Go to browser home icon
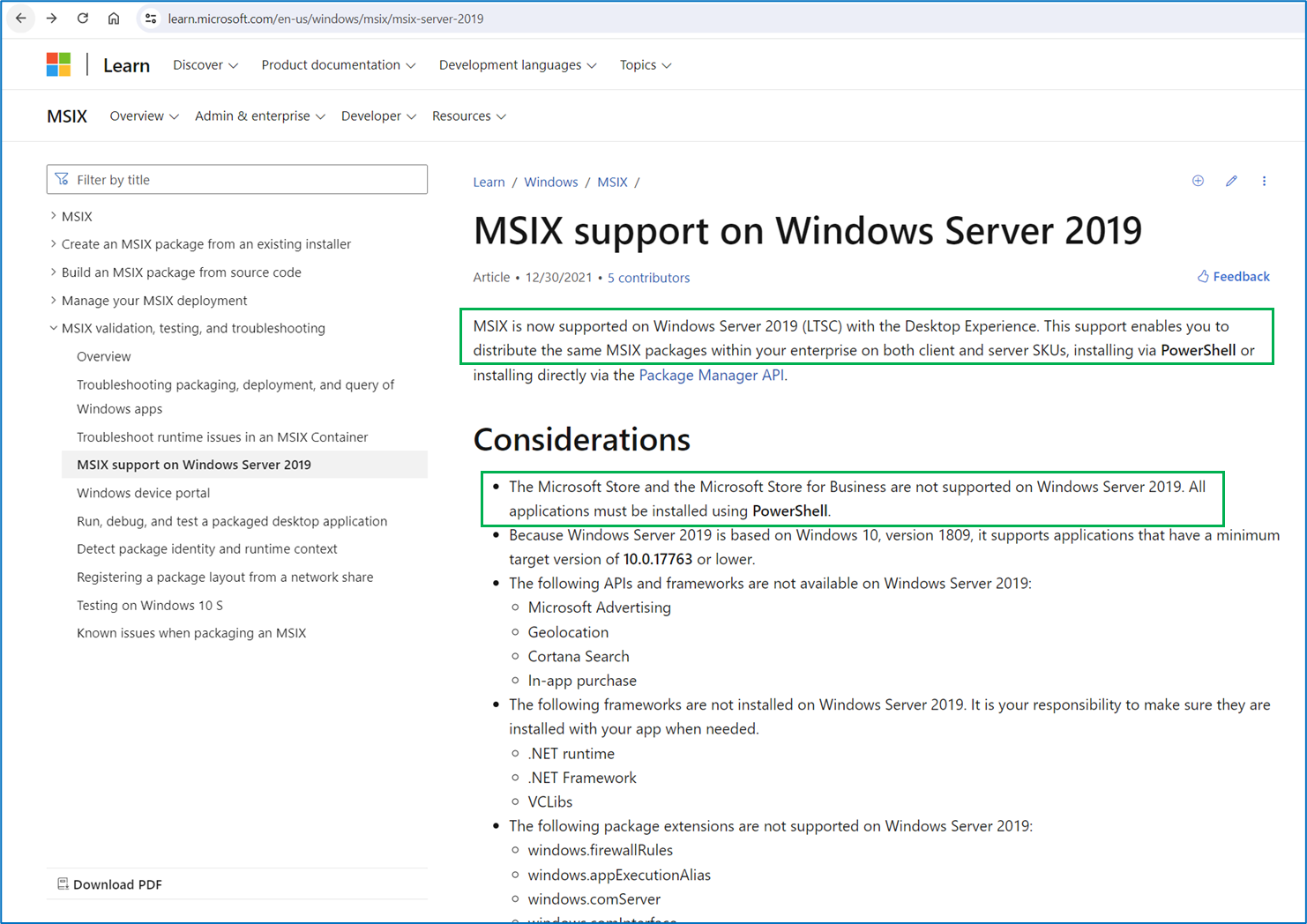This screenshot has height=924, width=1307. click(x=114, y=19)
